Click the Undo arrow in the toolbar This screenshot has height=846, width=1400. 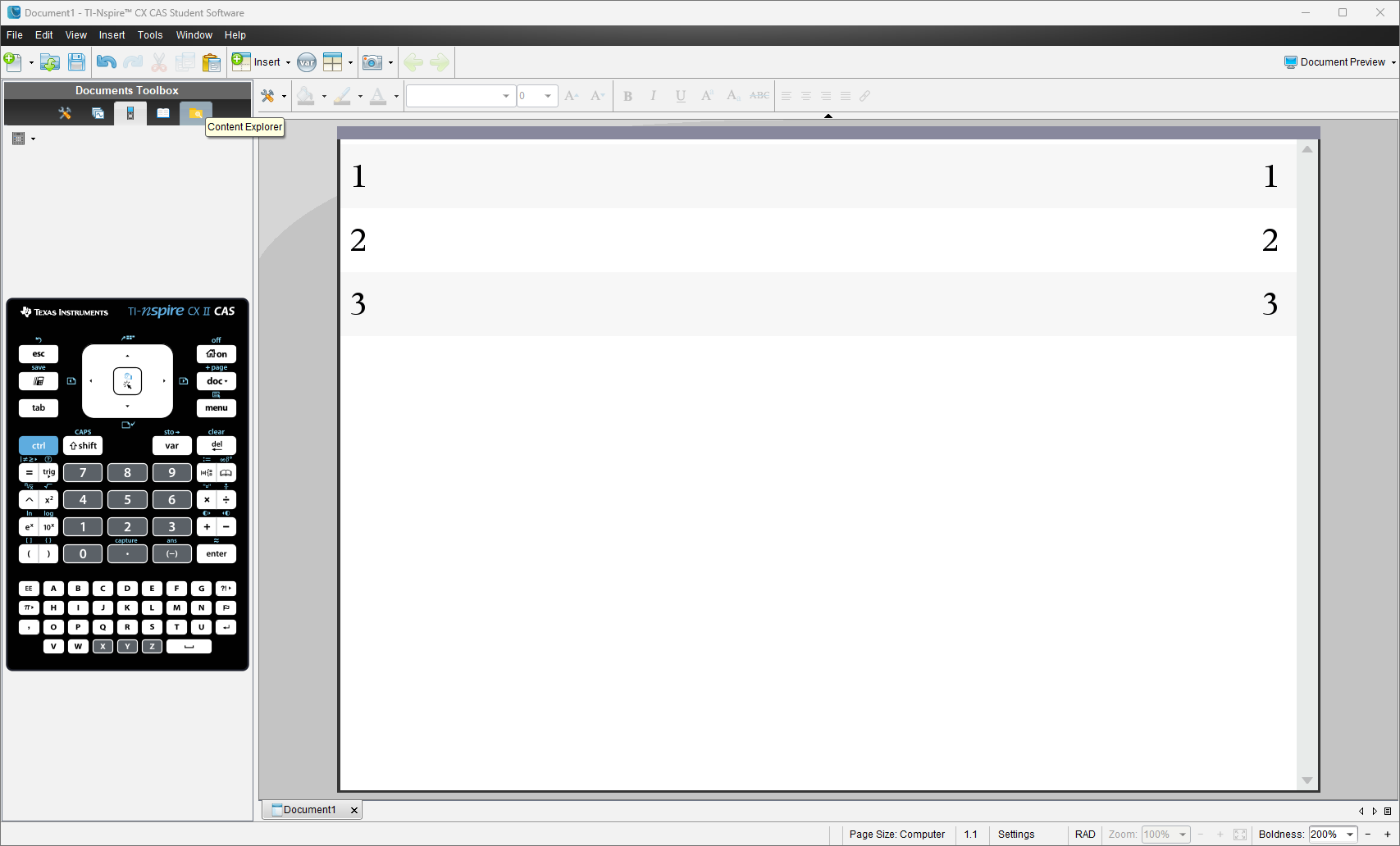106,62
